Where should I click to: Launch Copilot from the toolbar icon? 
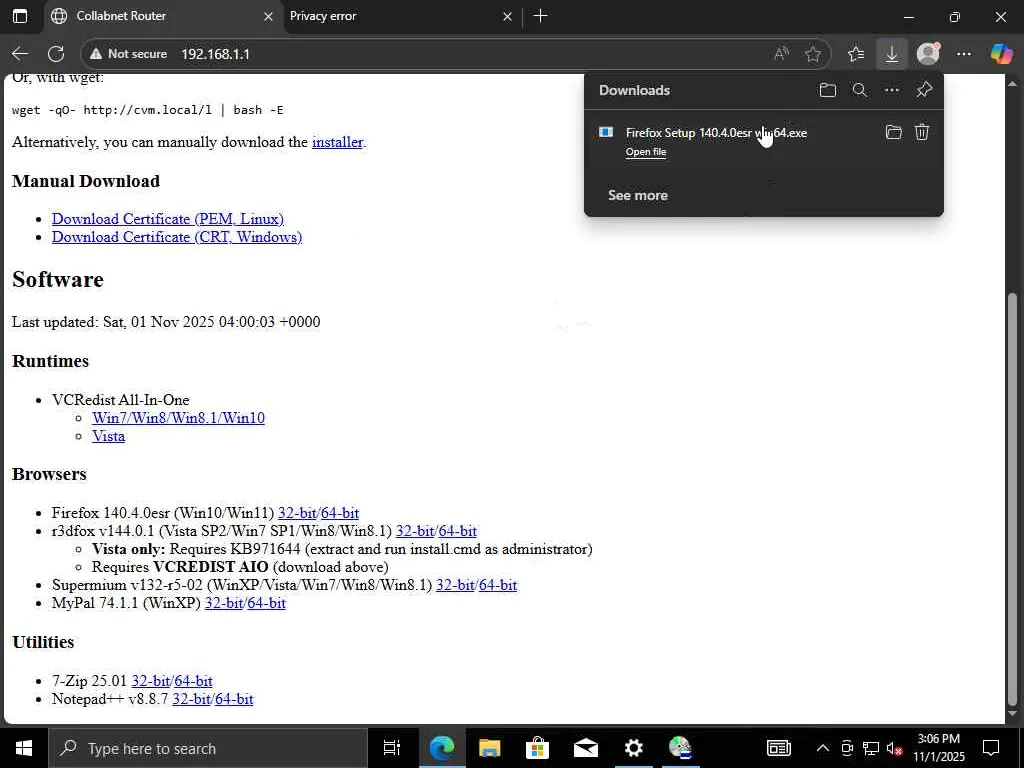pyautogui.click(x=1000, y=54)
